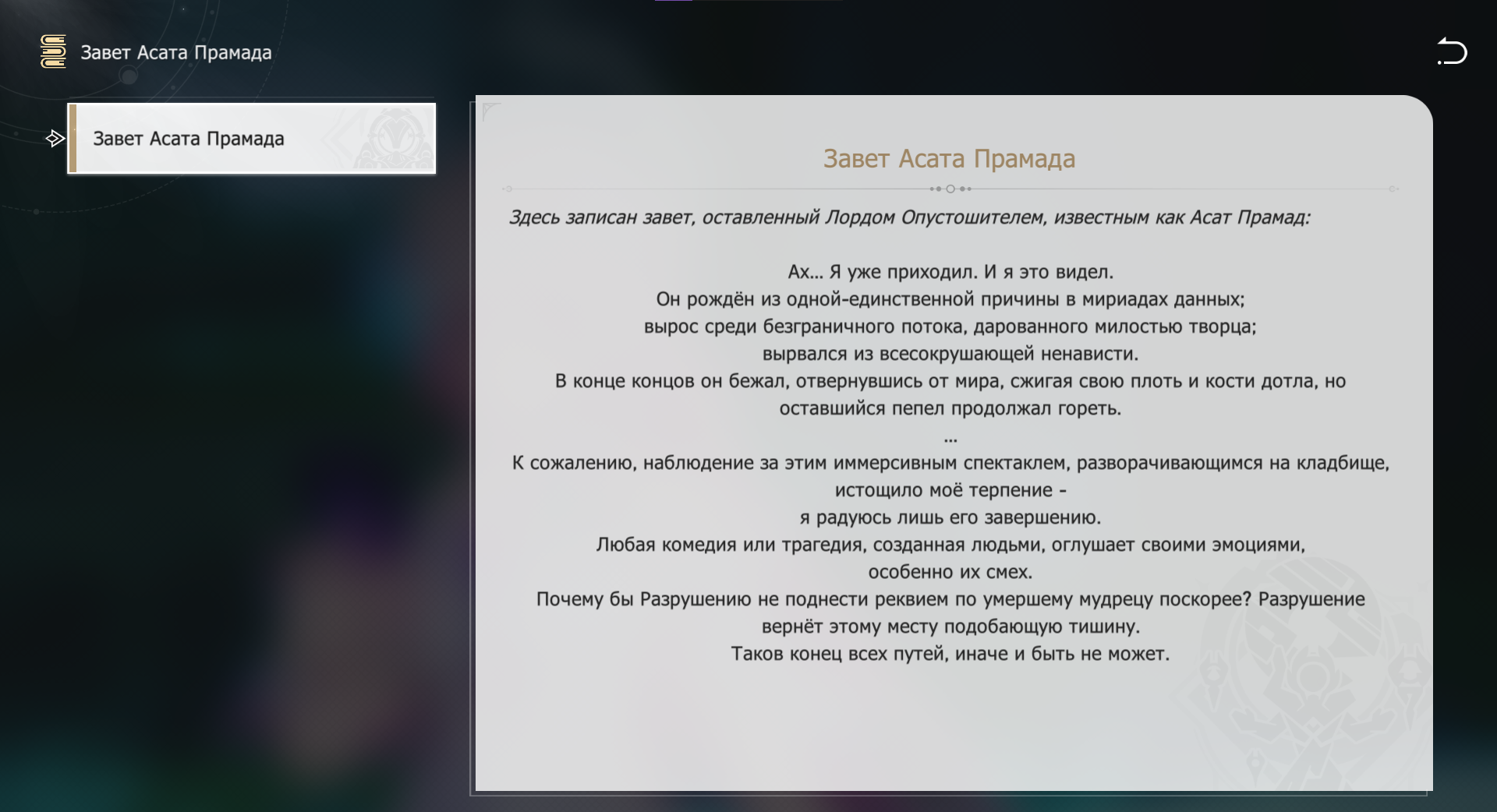Image resolution: width=1497 pixels, height=812 pixels.
Task: Click the return arrow icon
Action: click(1452, 51)
